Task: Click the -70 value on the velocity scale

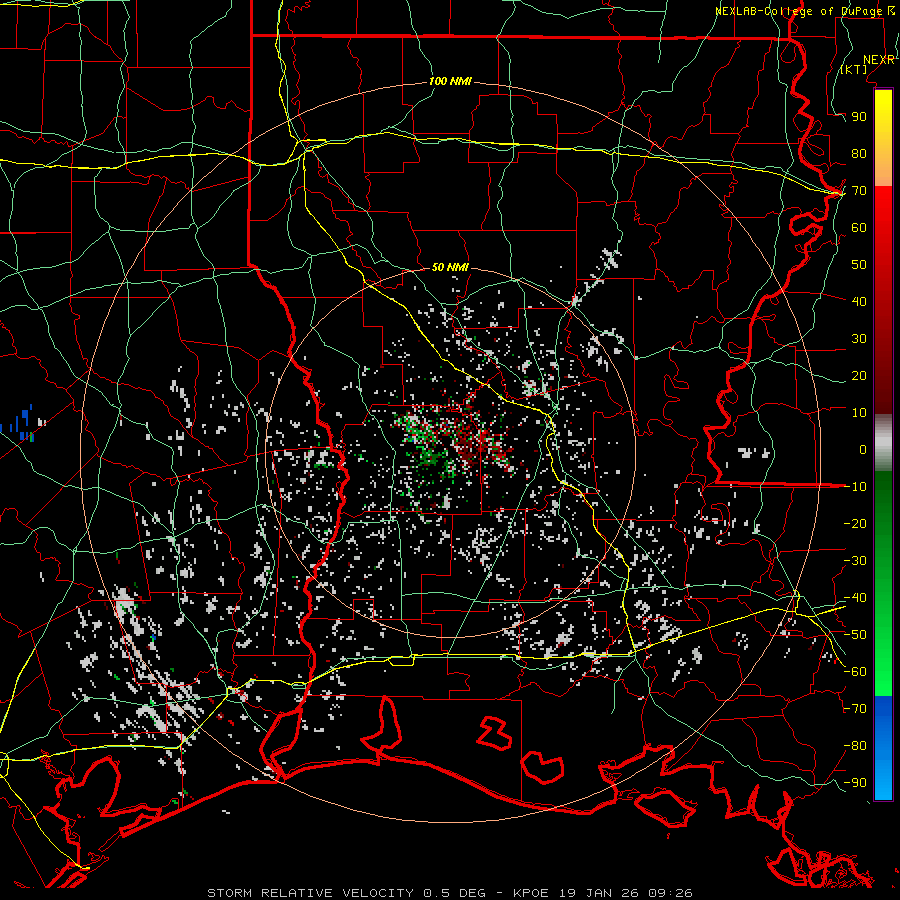Action: pos(855,709)
